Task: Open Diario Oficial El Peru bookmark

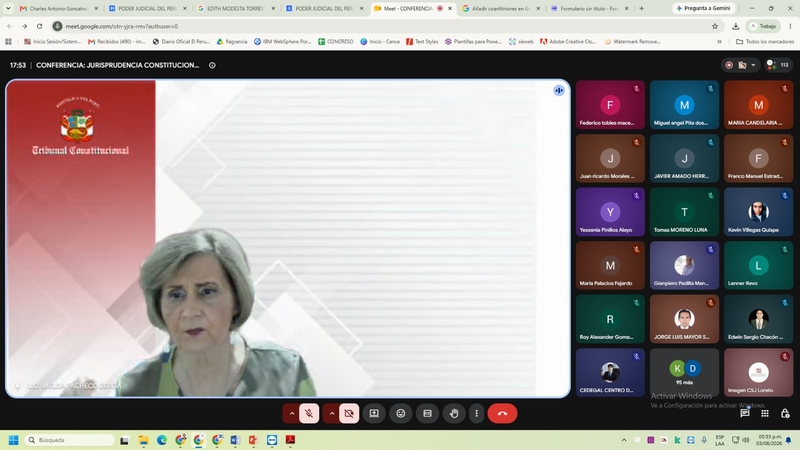Action: click(181, 41)
